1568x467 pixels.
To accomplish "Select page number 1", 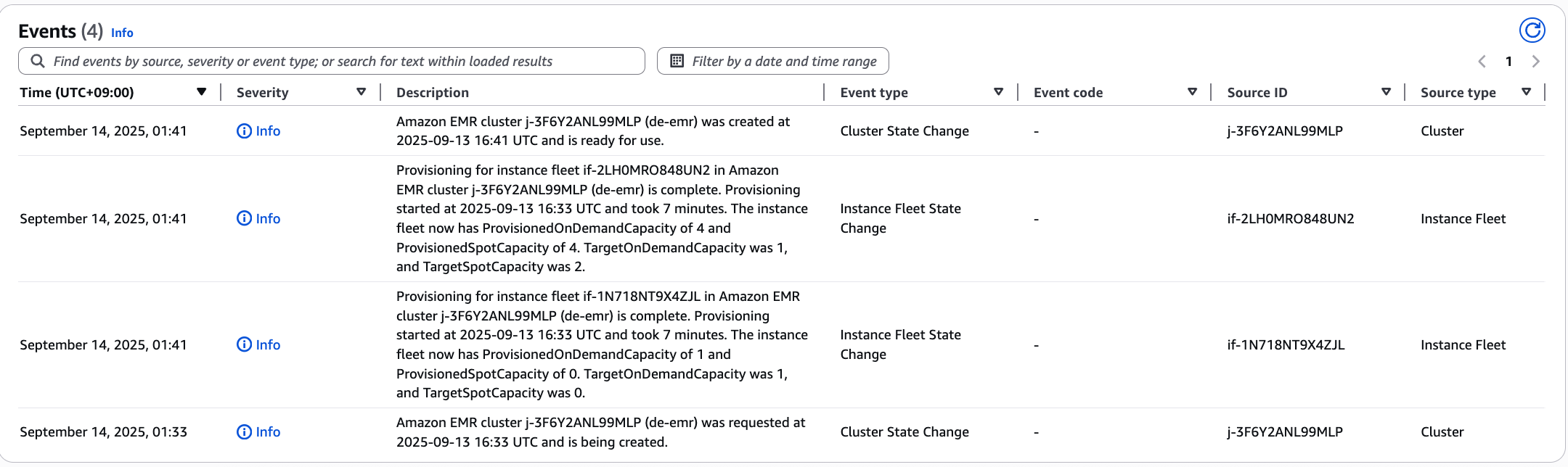I will tap(1508, 62).
